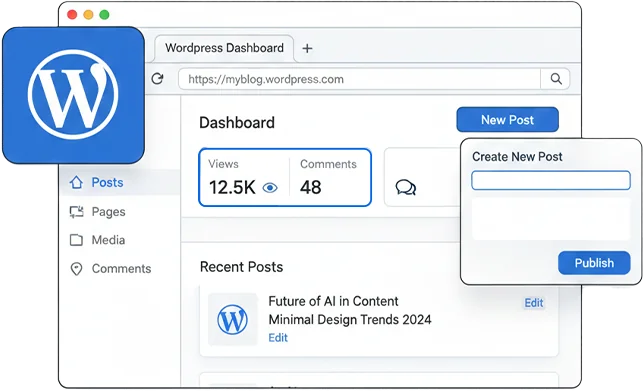Click the post title field in Create New Post
This screenshot has width=643, height=391.
(551, 181)
